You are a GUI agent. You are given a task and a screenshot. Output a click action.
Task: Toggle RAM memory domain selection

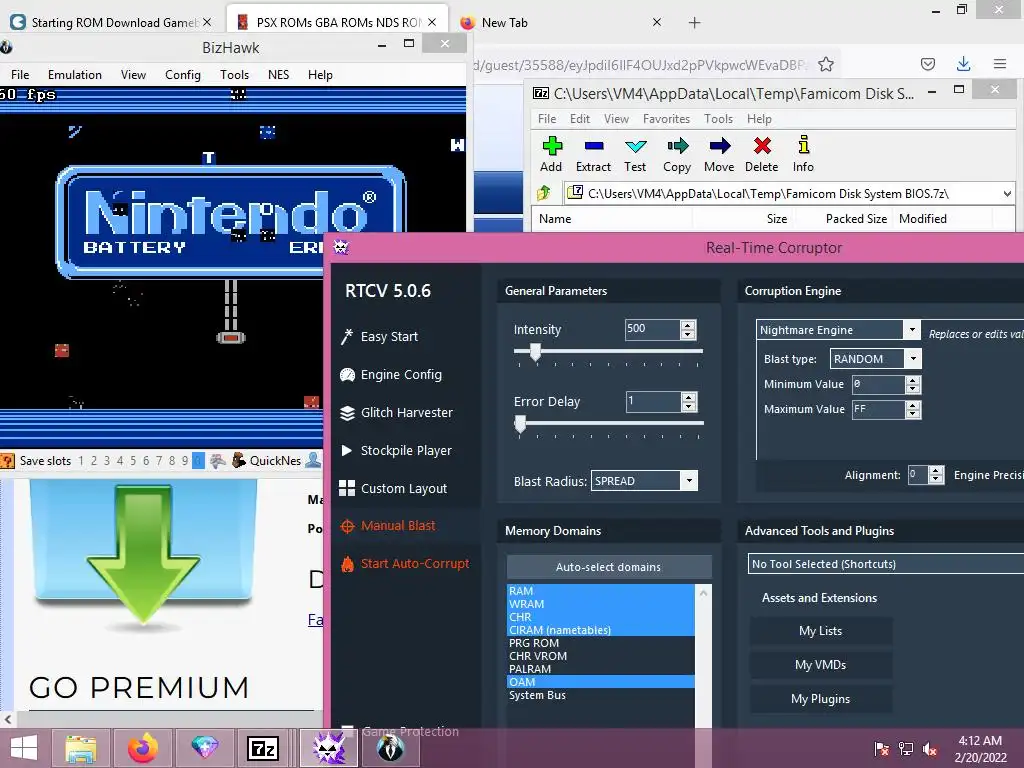601,591
